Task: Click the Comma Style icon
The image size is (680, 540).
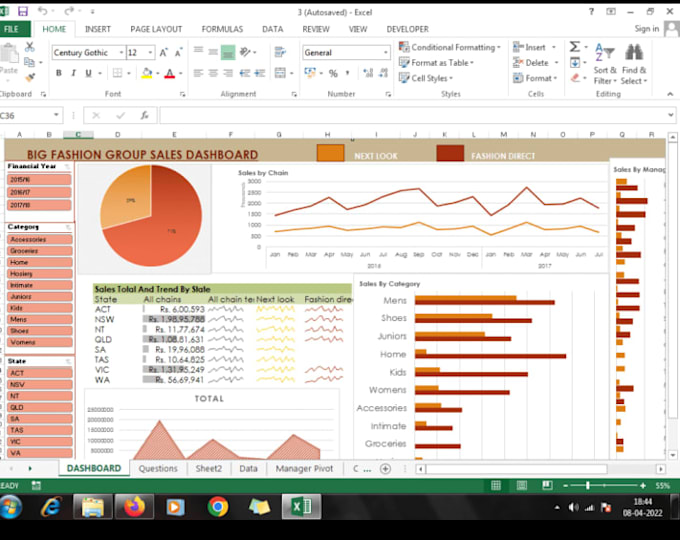Action: tap(347, 73)
